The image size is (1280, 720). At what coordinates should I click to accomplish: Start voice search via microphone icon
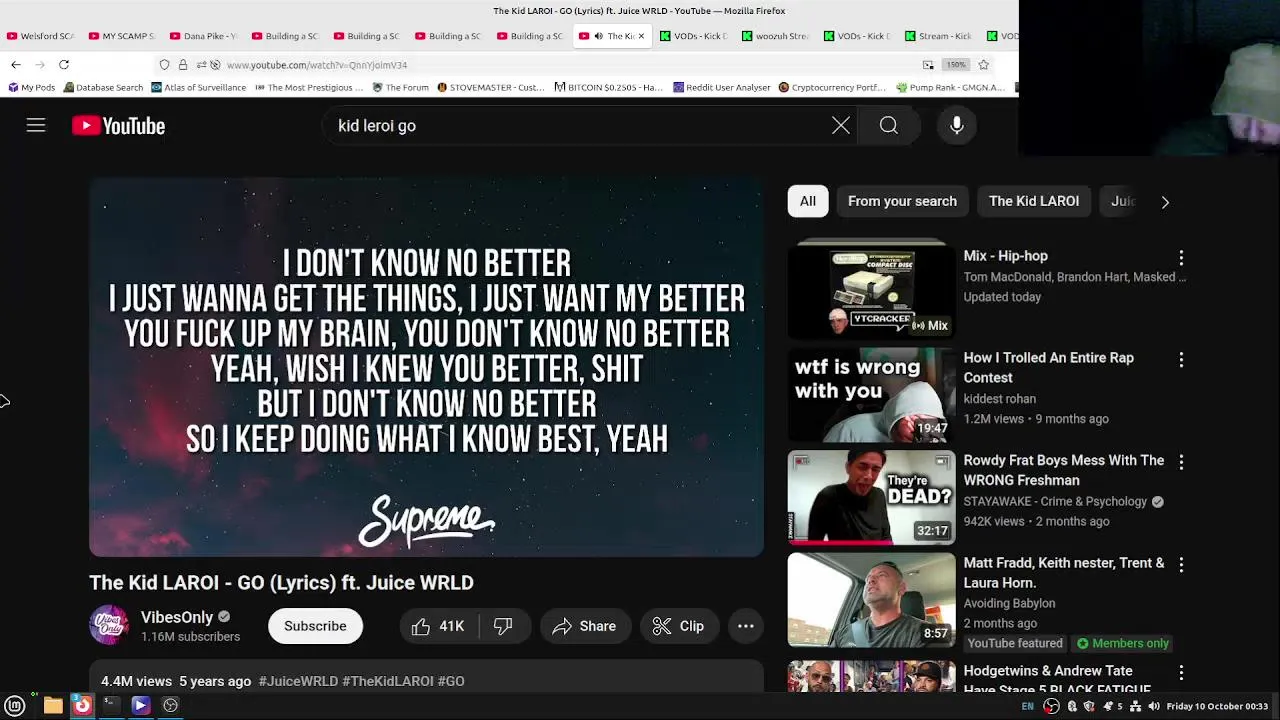pyautogui.click(x=957, y=126)
